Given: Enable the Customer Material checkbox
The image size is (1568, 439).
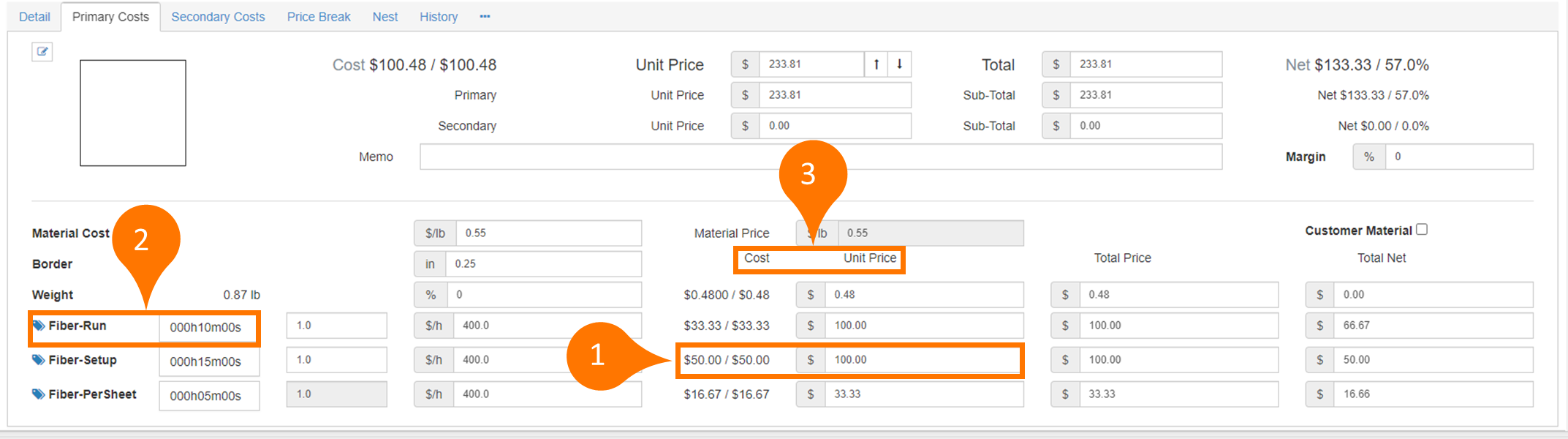Looking at the screenshot, I should tap(1422, 230).
